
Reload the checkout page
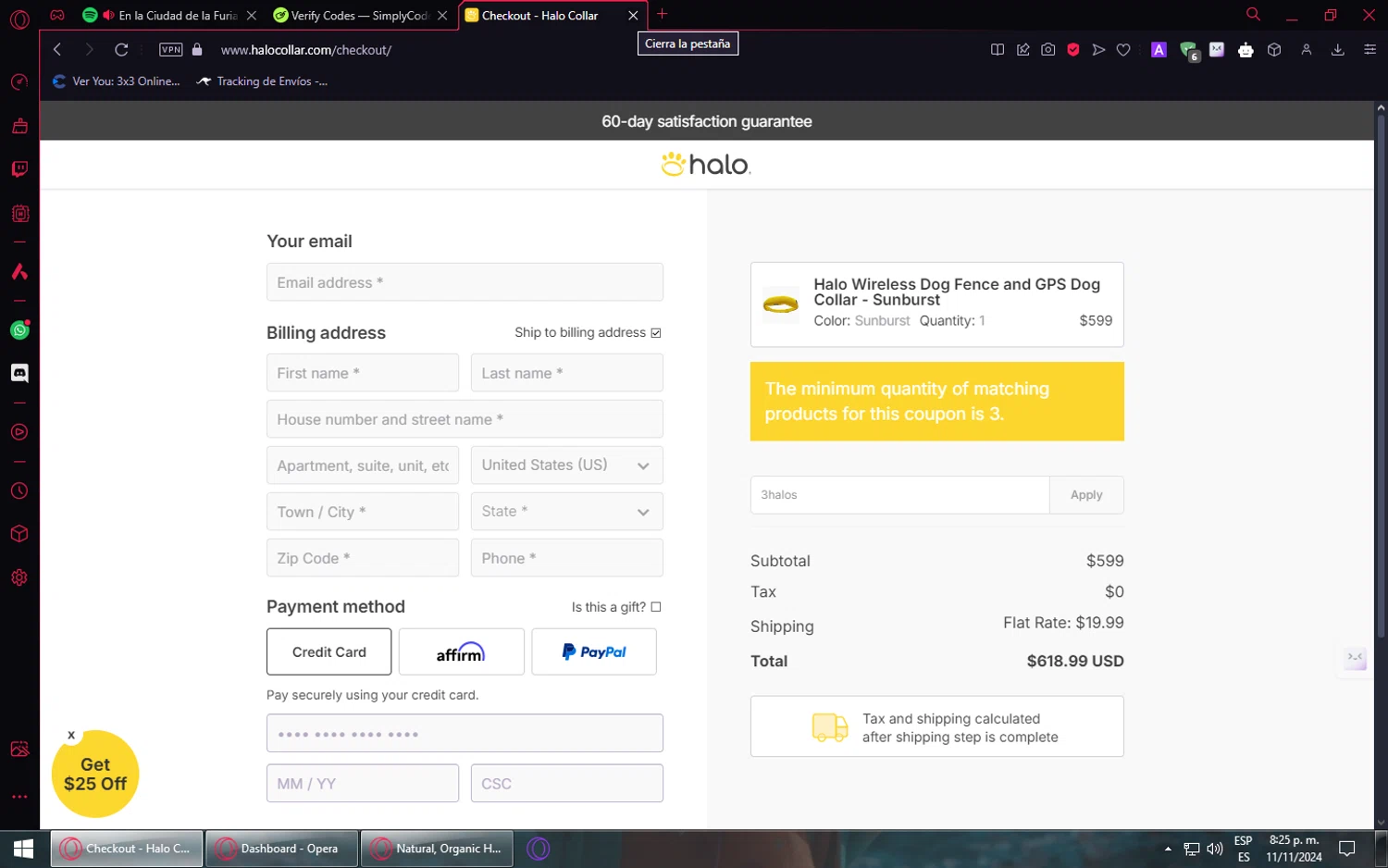[121, 50]
